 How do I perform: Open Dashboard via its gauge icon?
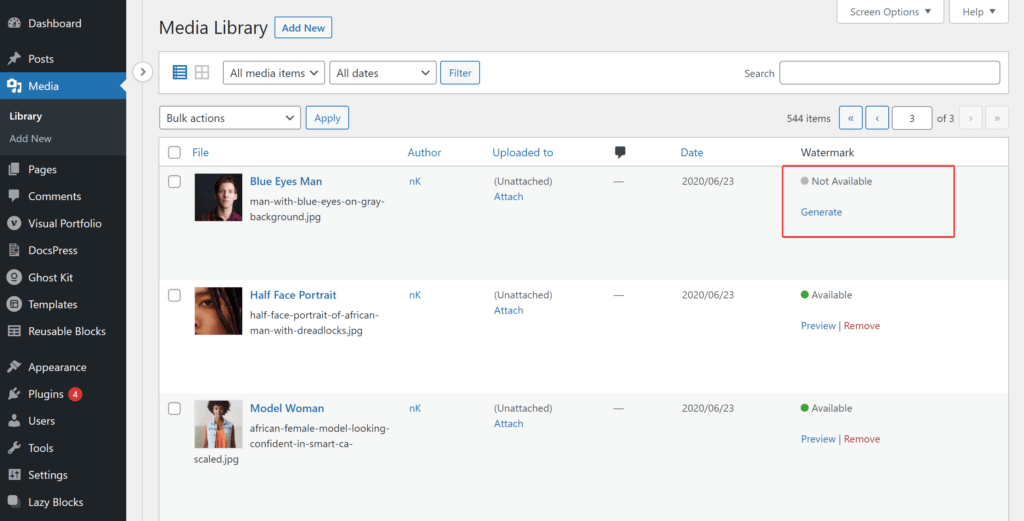(x=14, y=24)
